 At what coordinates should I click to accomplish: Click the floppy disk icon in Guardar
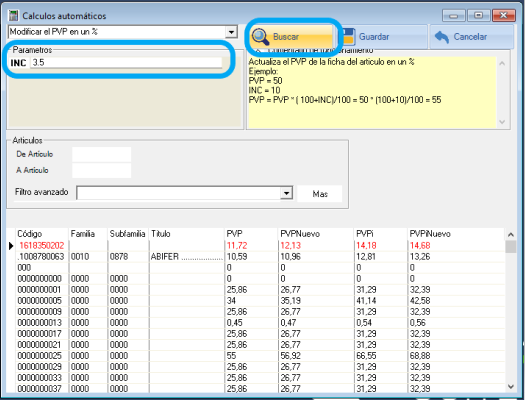(348, 36)
